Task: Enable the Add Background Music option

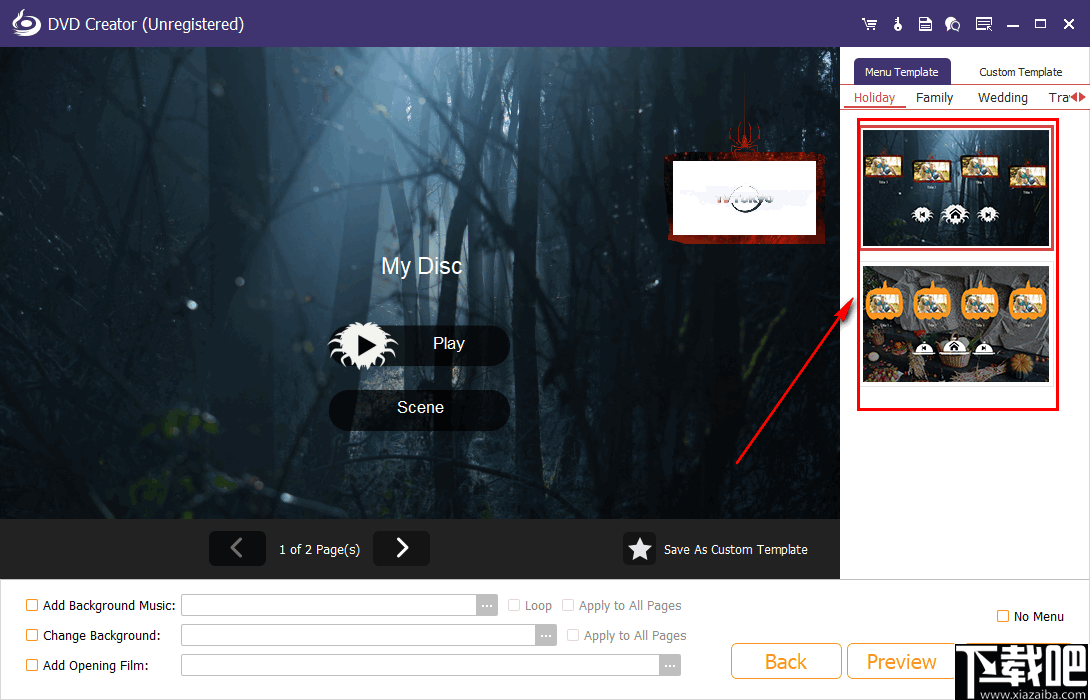Action: click(x=31, y=605)
